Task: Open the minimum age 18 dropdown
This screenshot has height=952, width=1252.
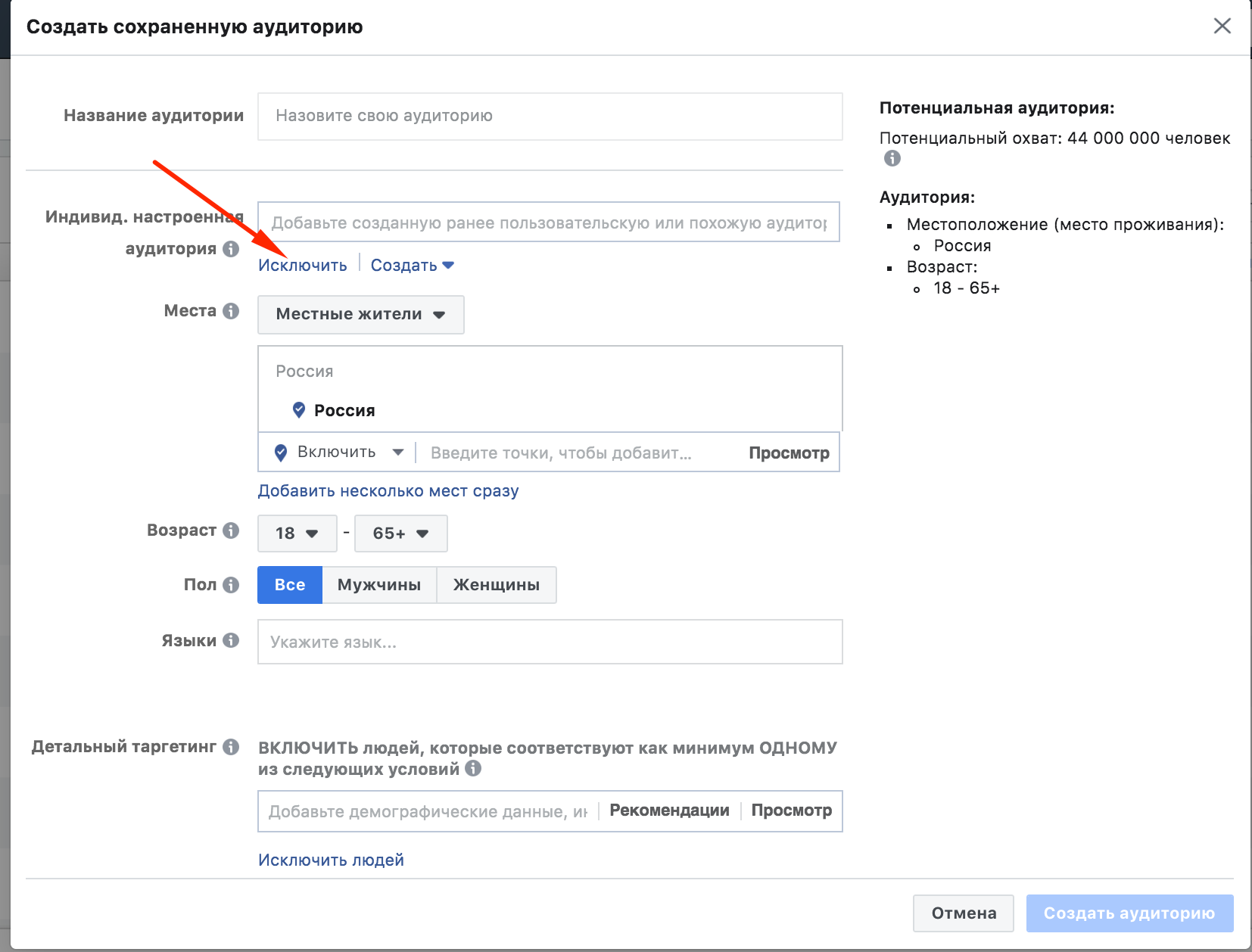Action: coord(297,534)
